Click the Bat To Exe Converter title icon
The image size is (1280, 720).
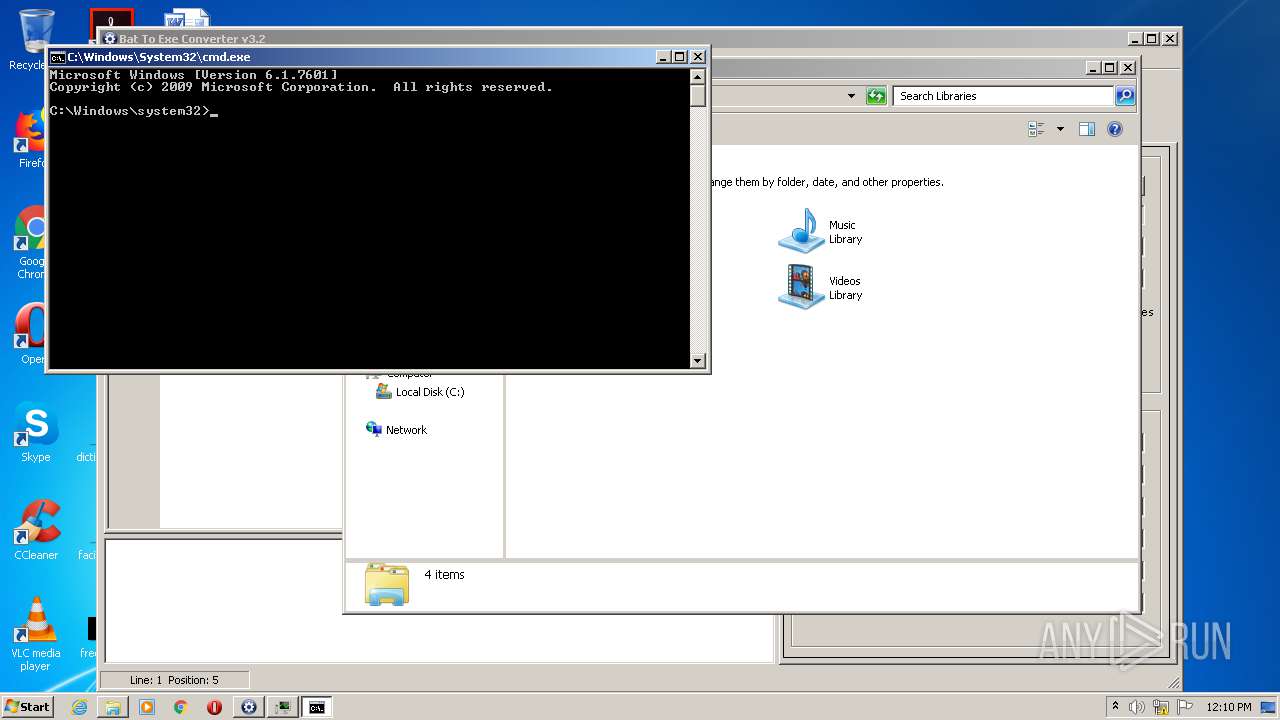(110, 39)
